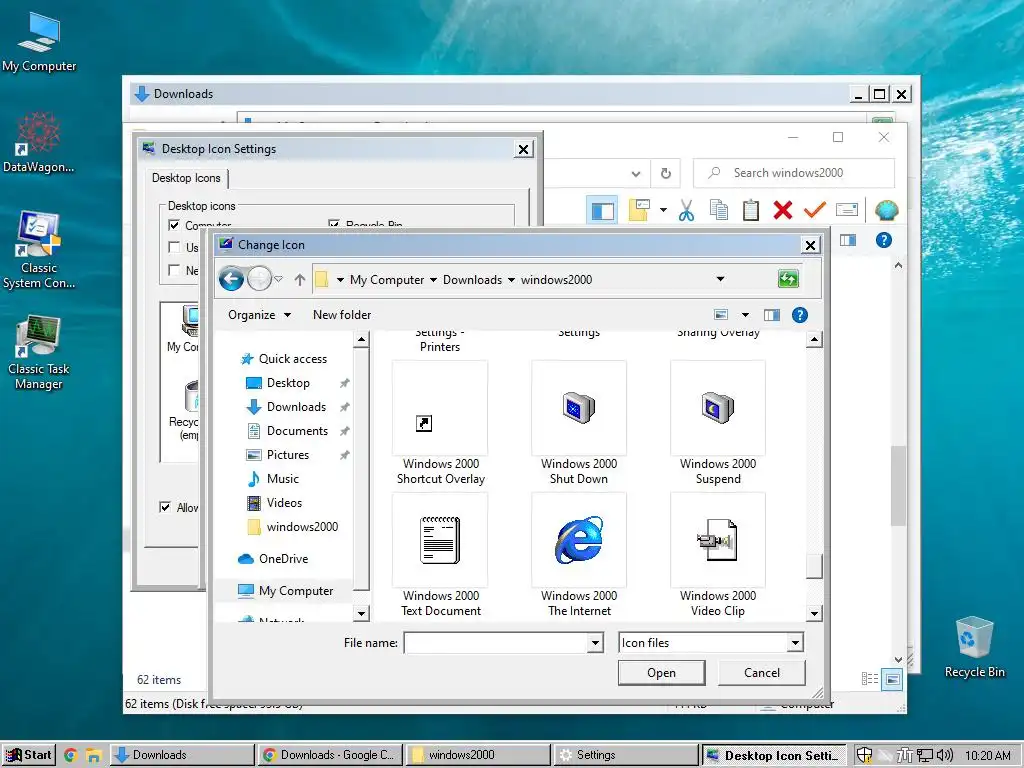
Task: Open Desktop in Quick access list
Action: pos(288,383)
